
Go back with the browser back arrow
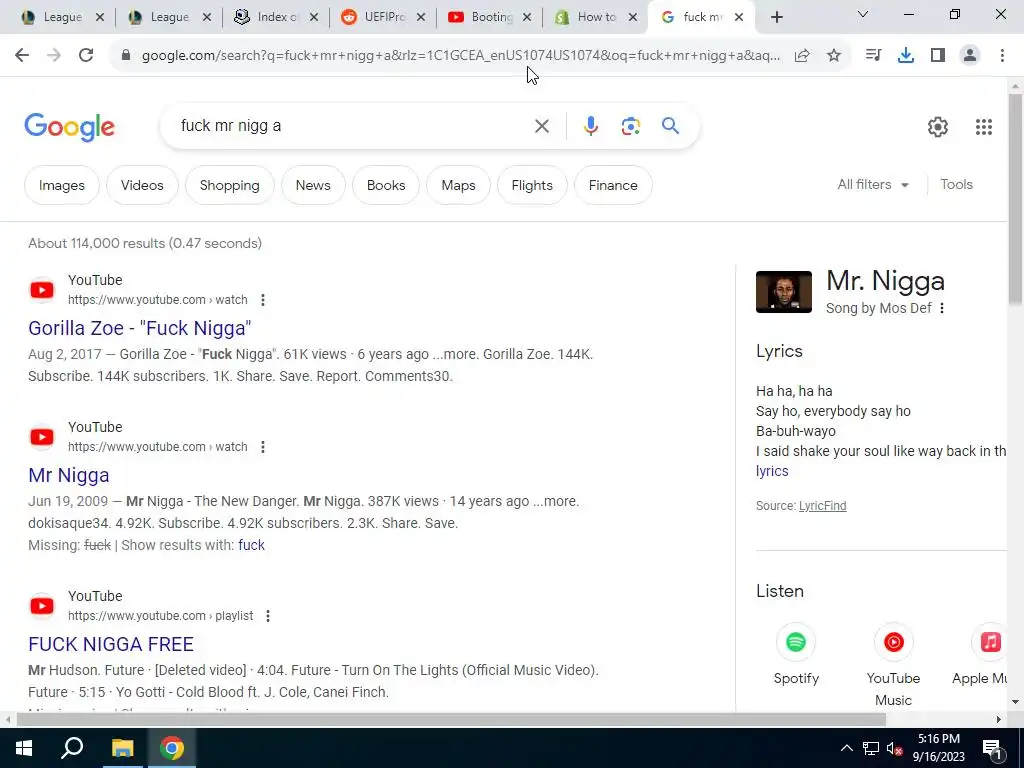coord(22,56)
